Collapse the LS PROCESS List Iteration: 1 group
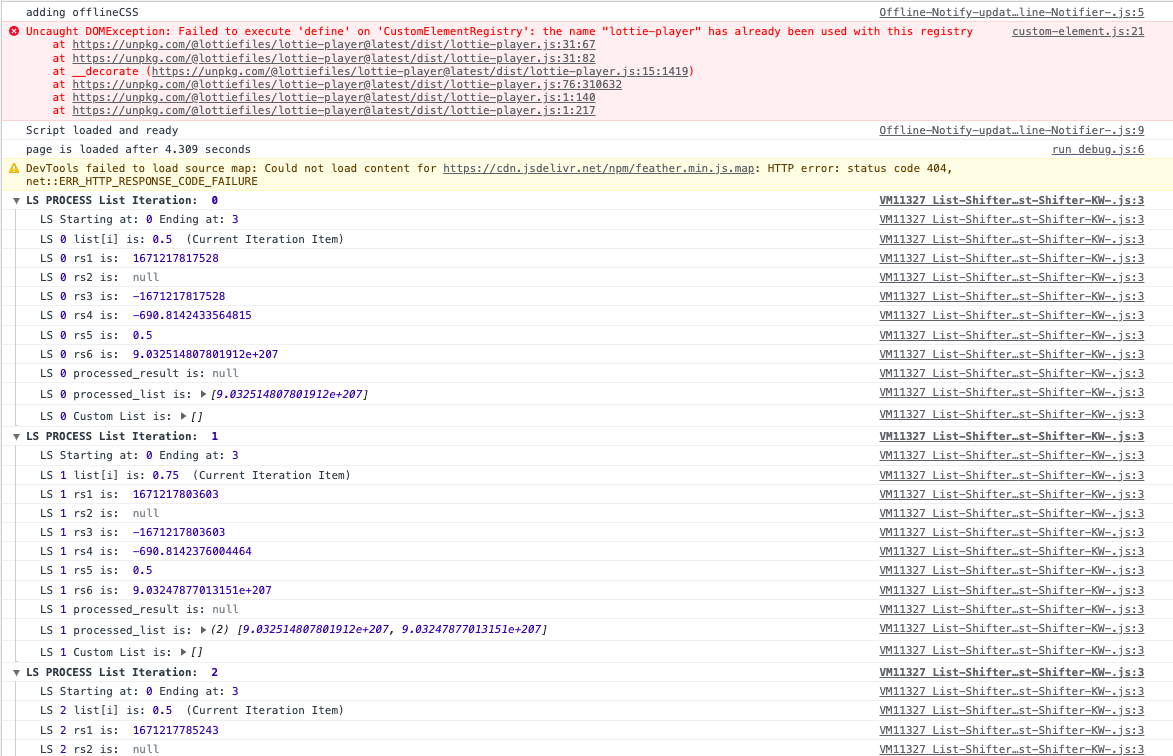1173x756 pixels. 16,436
